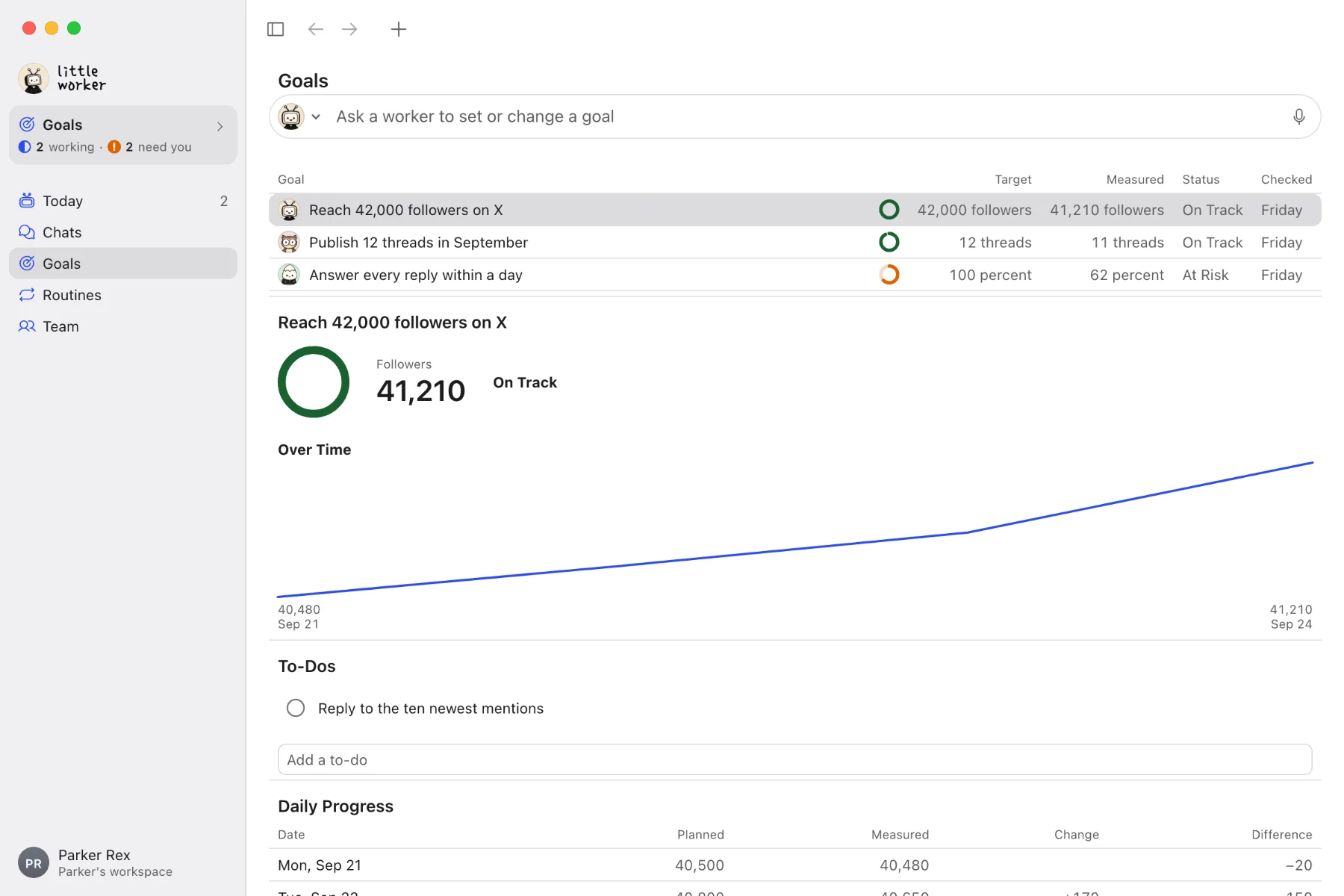1344x896 pixels.
Task: Click the plus icon to add new
Action: coord(399,29)
